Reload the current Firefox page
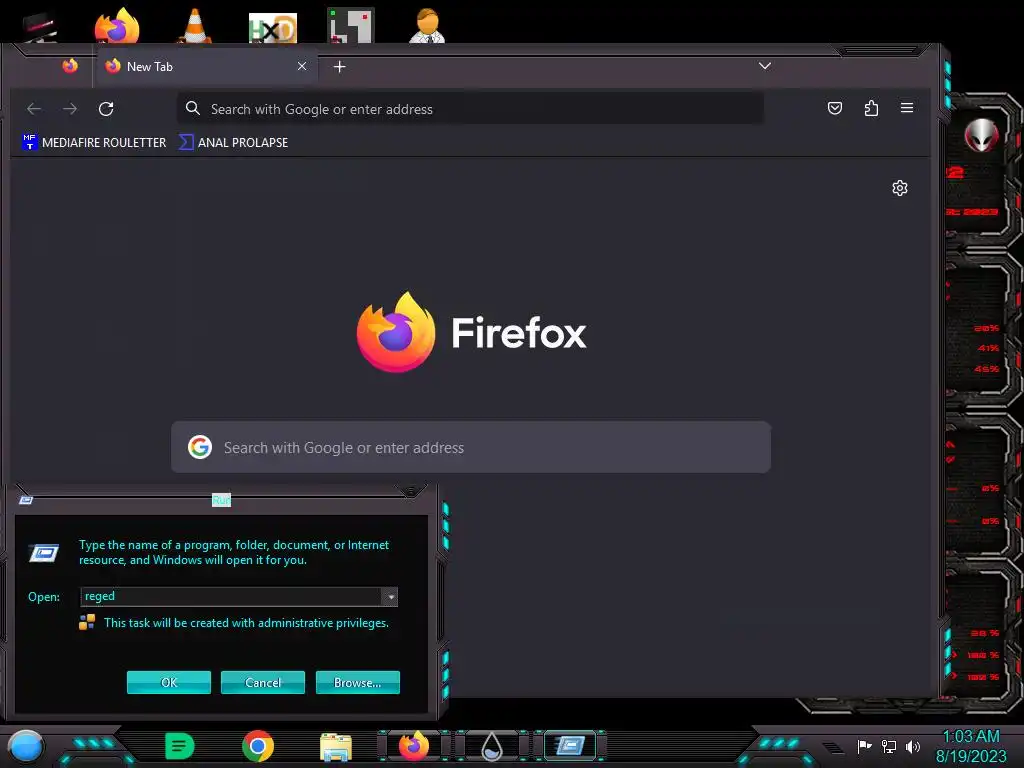The height and width of the screenshot is (768, 1024). [106, 108]
